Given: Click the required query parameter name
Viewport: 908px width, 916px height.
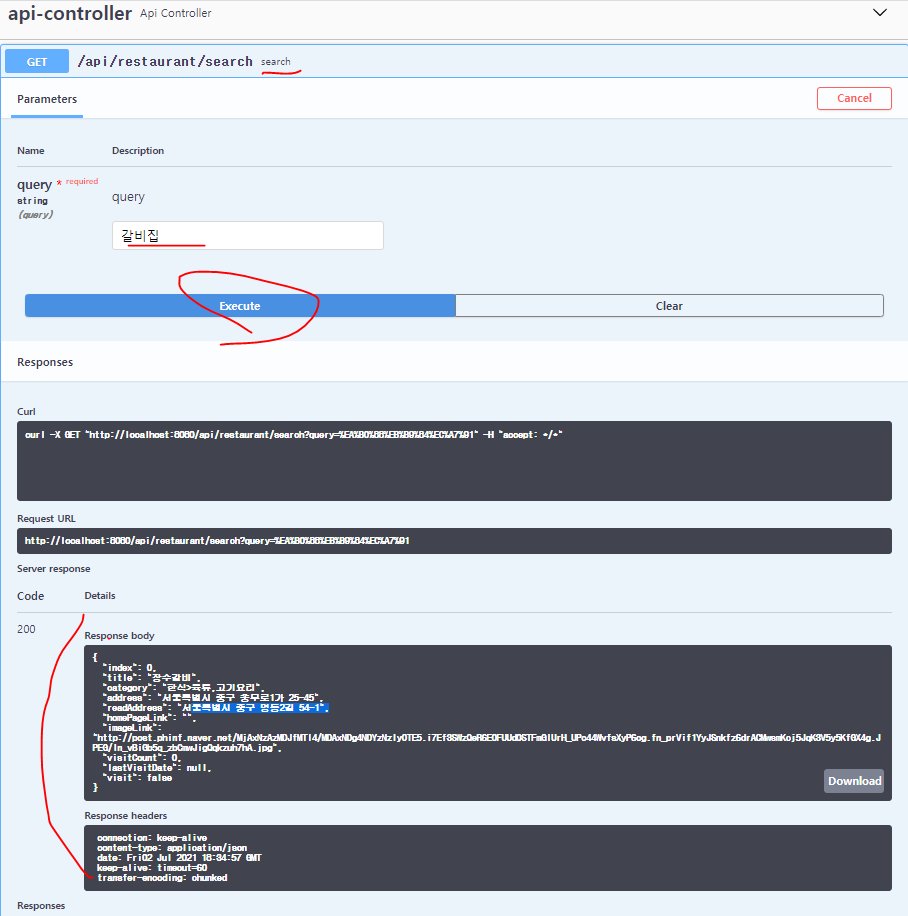Looking at the screenshot, I should coord(33,184).
